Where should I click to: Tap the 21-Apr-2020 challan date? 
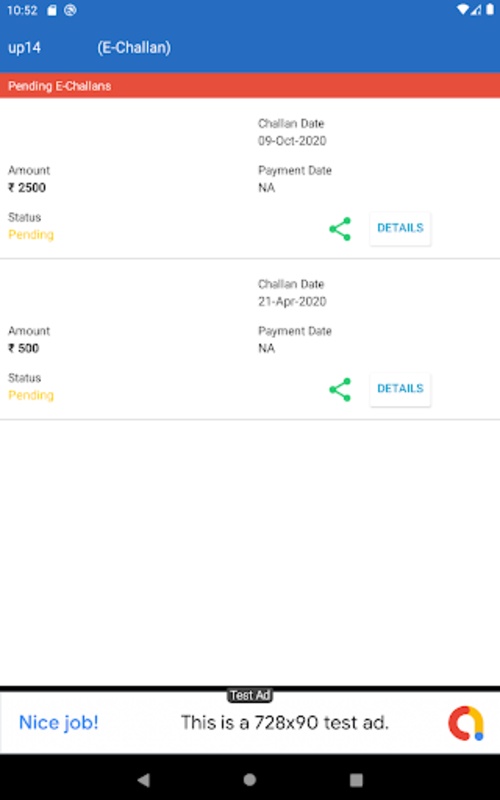tap(292, 302)
